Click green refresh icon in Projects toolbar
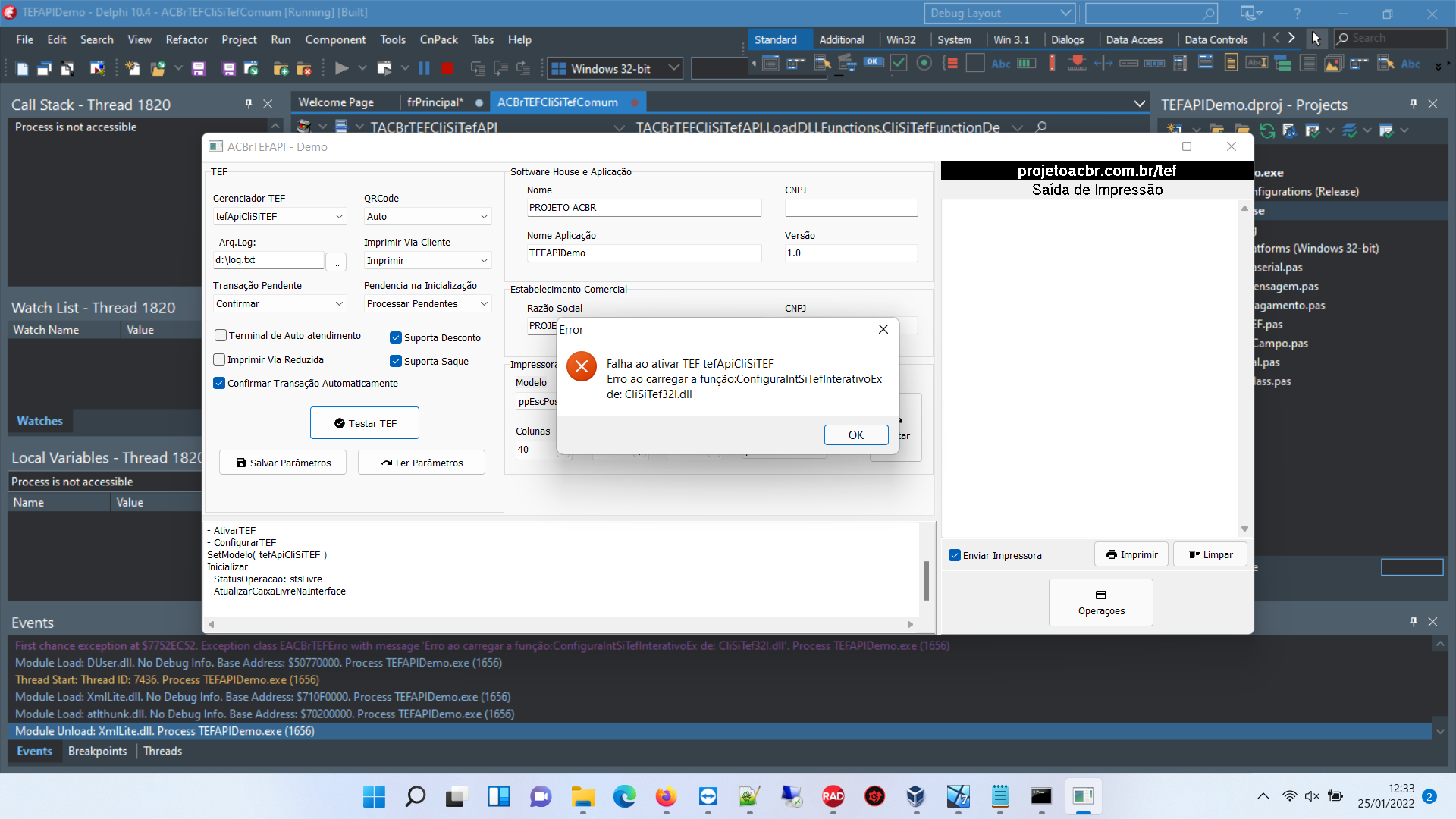The height and width of the screenshot is (819, 1456). [1267, 130]
